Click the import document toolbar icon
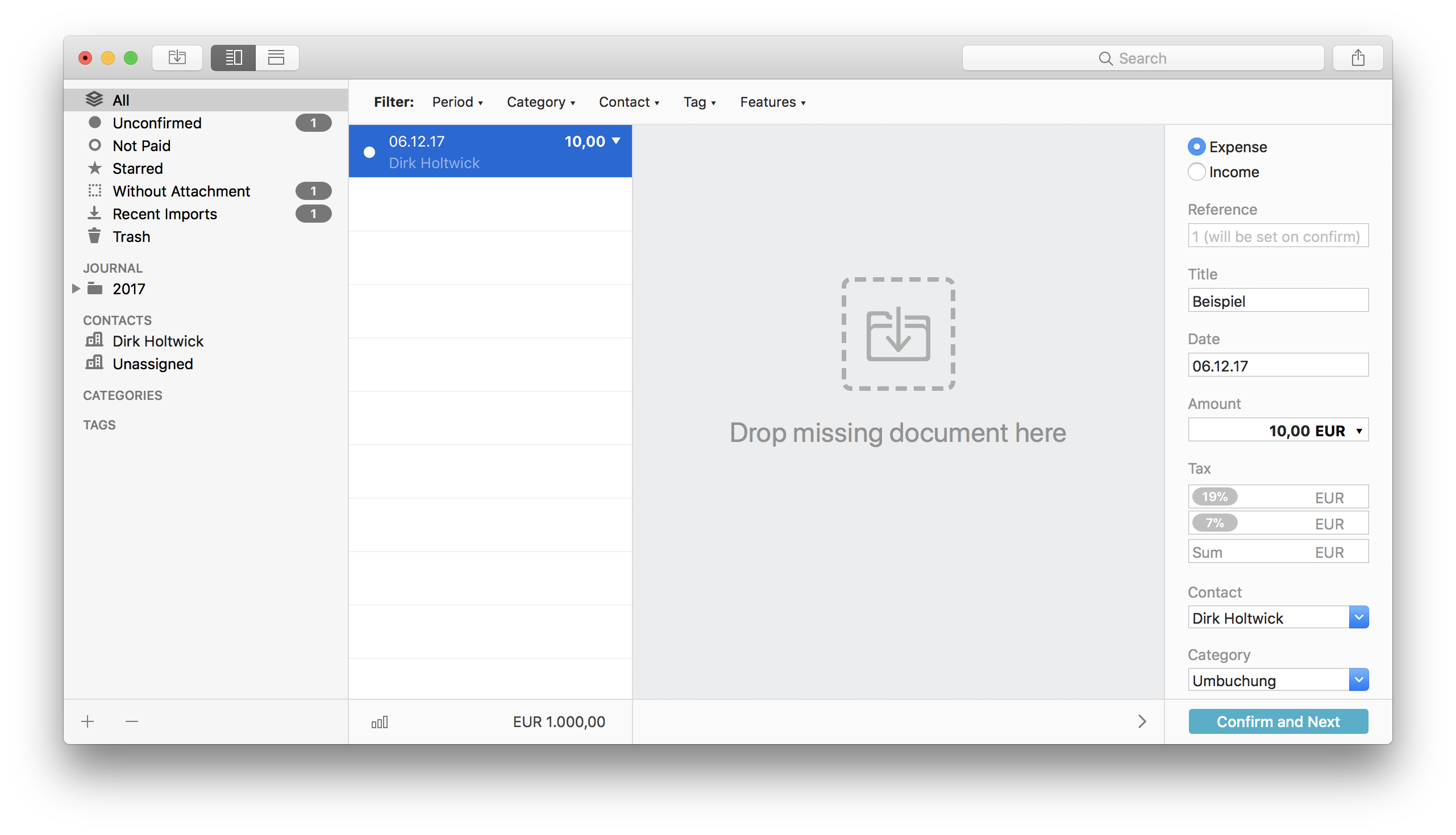The height and width of the screenshot is (835, 1456). coord(177,58)
